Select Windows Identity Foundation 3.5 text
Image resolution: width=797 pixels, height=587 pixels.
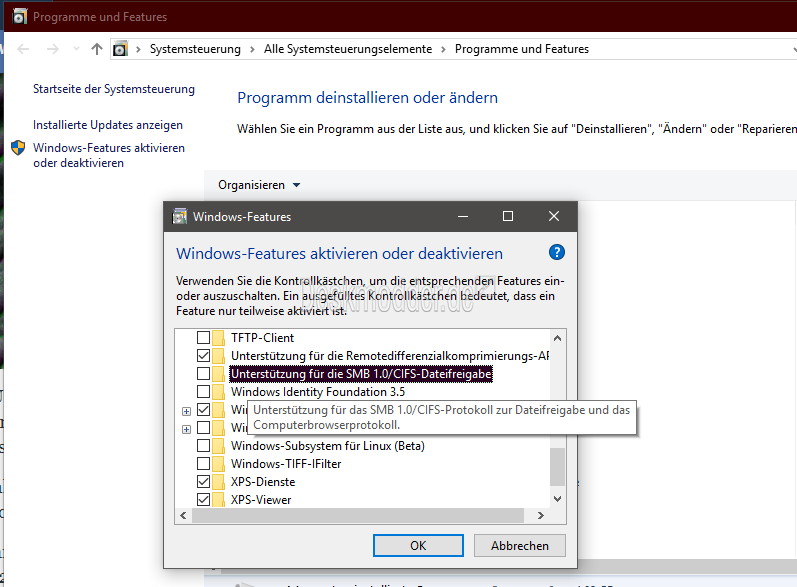coord(318,392)
